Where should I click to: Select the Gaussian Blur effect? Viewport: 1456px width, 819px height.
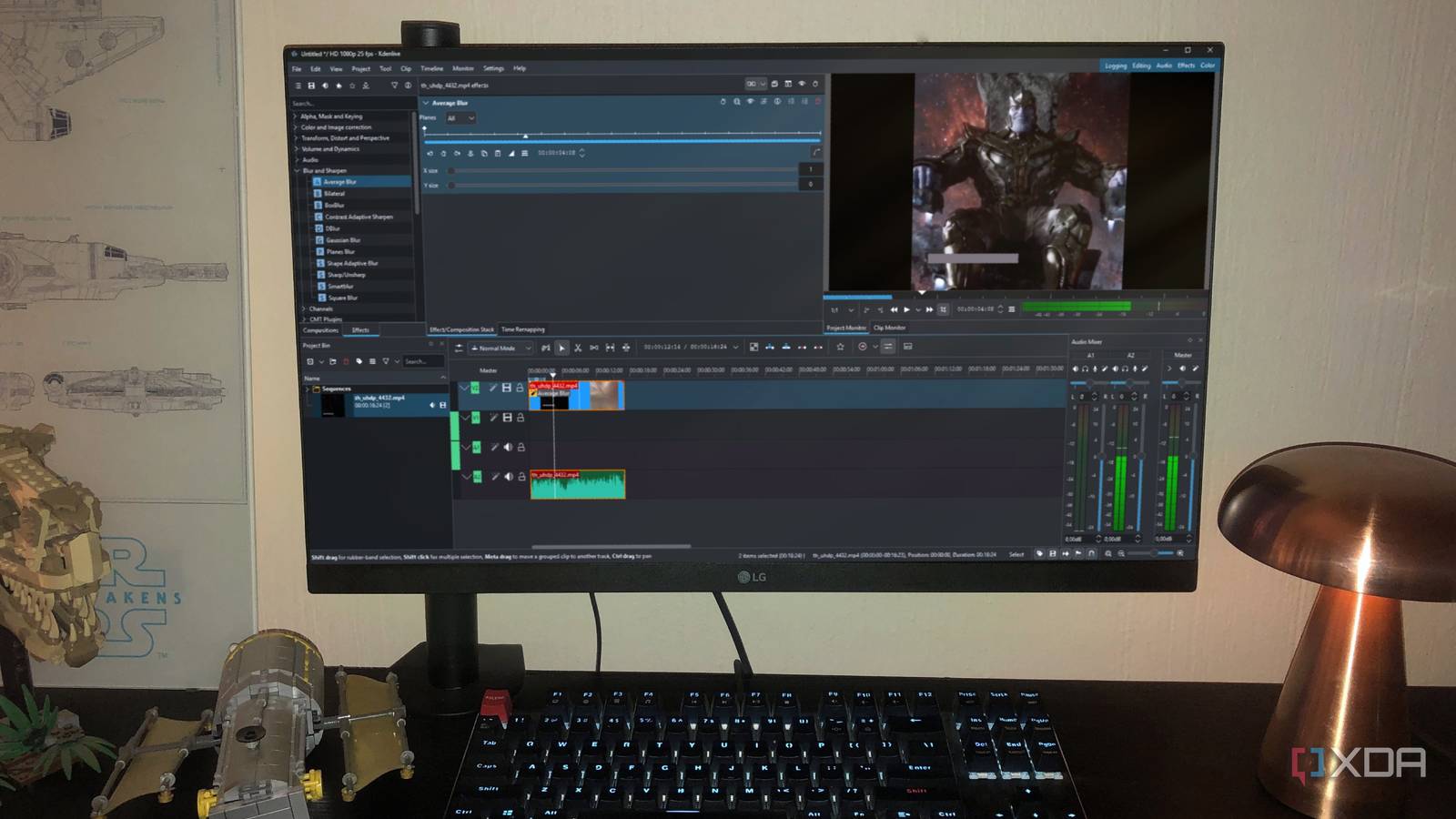343,240
